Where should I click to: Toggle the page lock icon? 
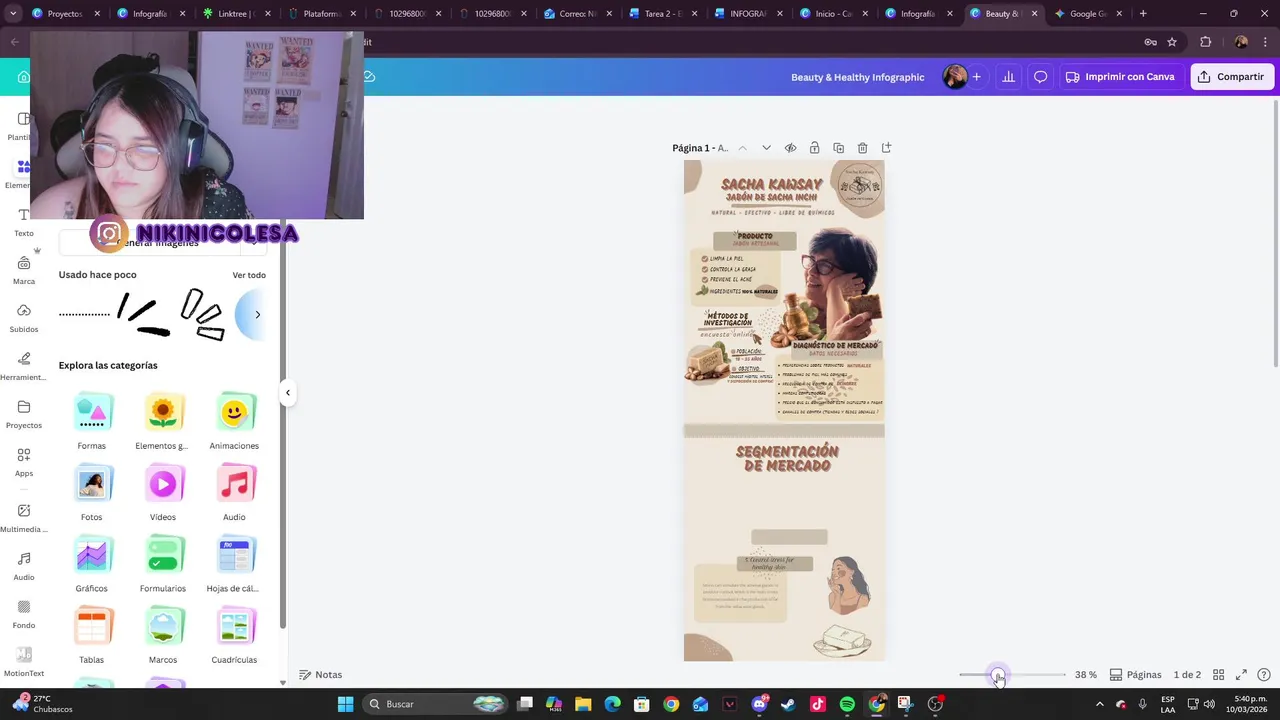point(814,148)
